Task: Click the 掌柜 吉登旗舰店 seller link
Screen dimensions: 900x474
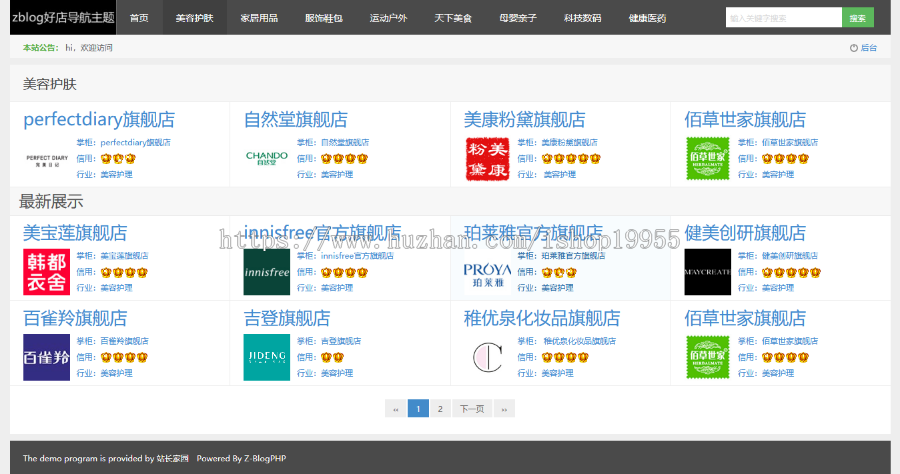Action: click(x=341, y=341)
